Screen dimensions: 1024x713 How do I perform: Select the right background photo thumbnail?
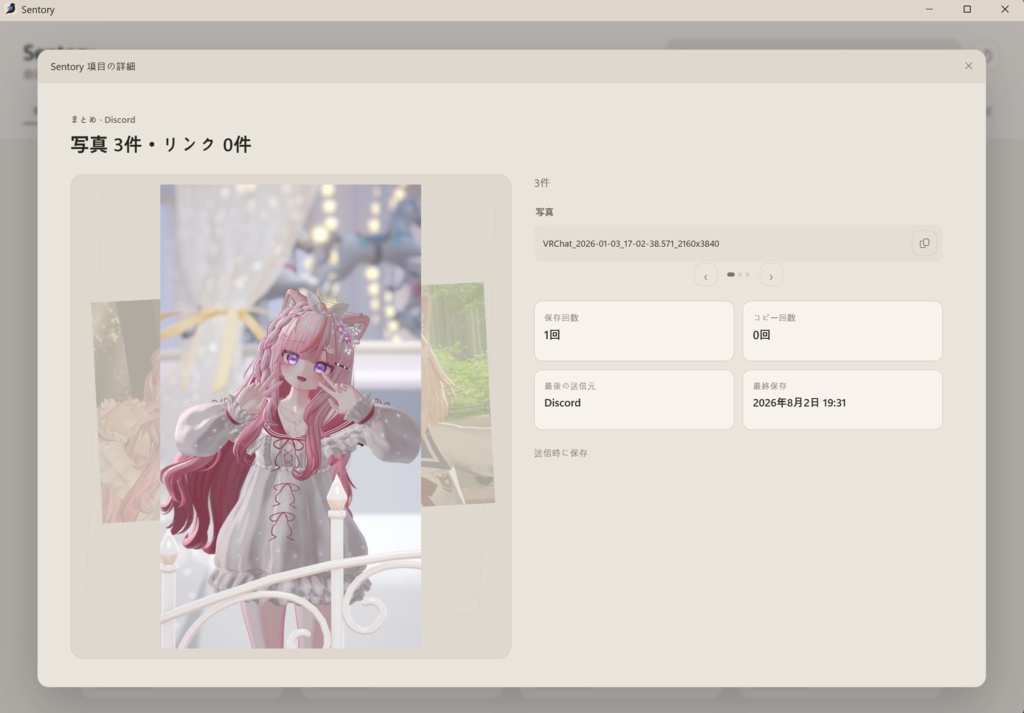(457, 394)
